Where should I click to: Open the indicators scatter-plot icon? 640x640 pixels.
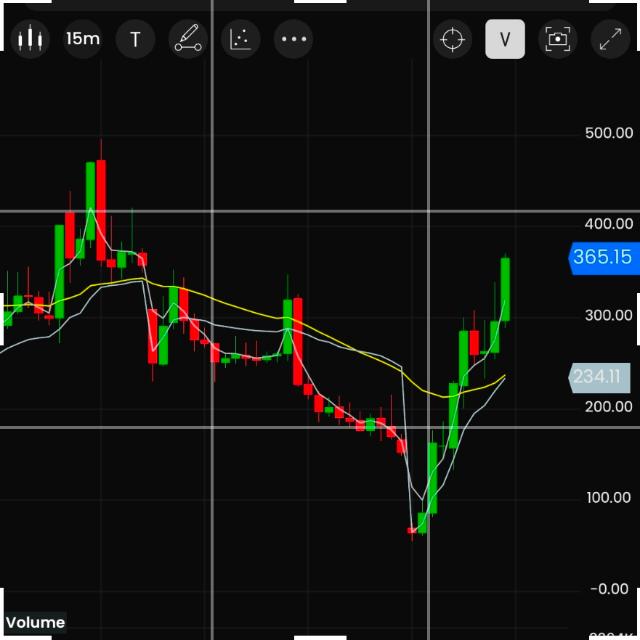240,40
